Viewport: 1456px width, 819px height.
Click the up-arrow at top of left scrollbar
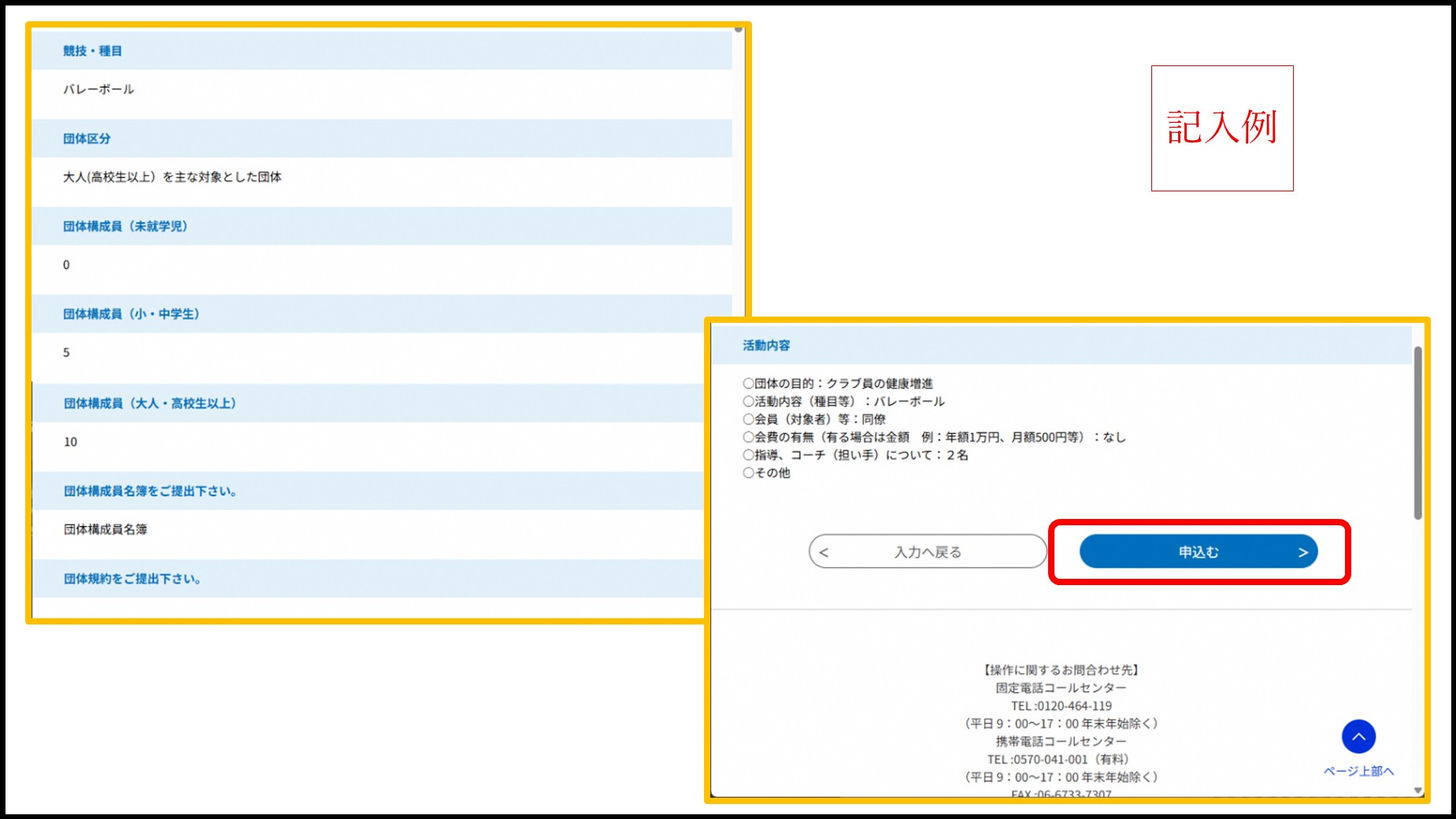(x=737, y=30)
